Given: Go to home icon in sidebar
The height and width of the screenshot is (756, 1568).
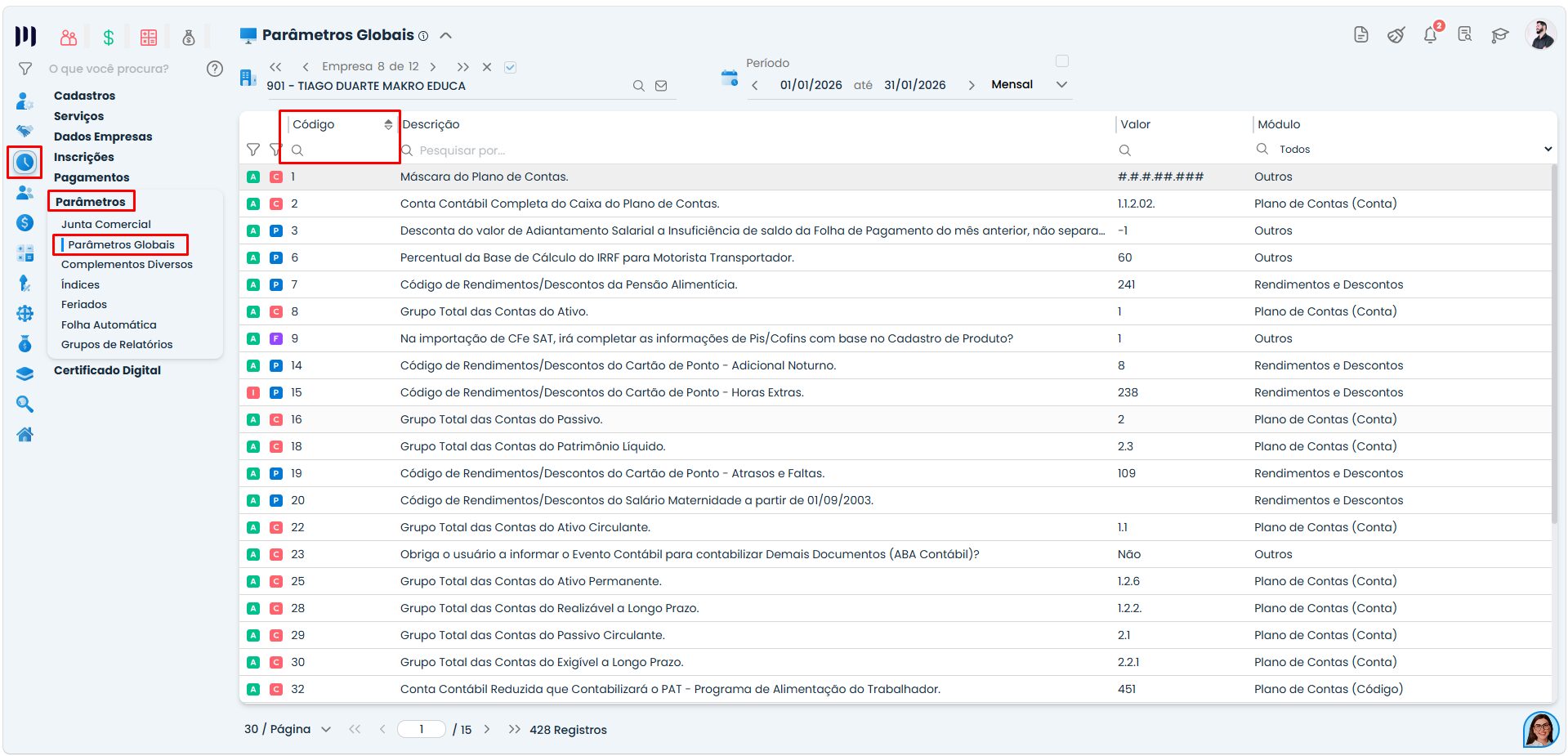Looking at the screenshot, I should pos(25,434).
